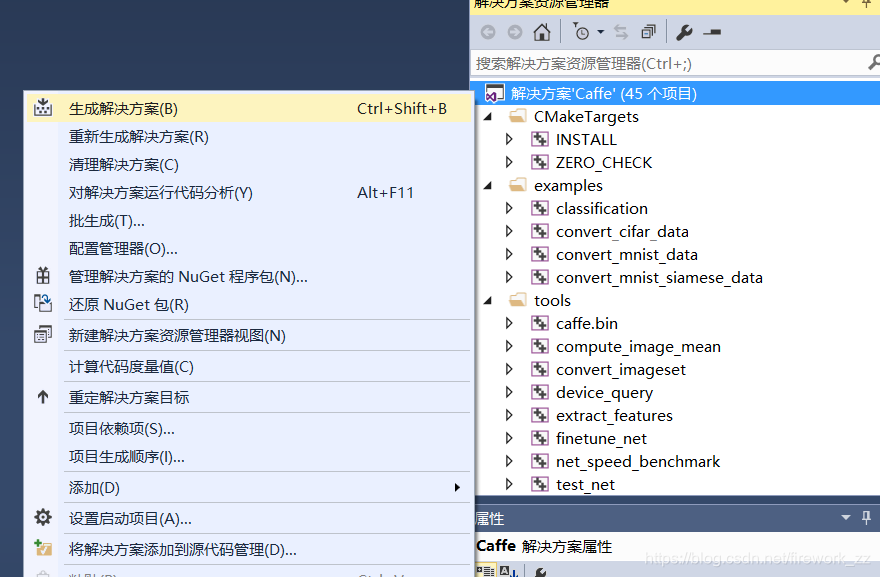Click the tools folder icon

click(517, 300)
